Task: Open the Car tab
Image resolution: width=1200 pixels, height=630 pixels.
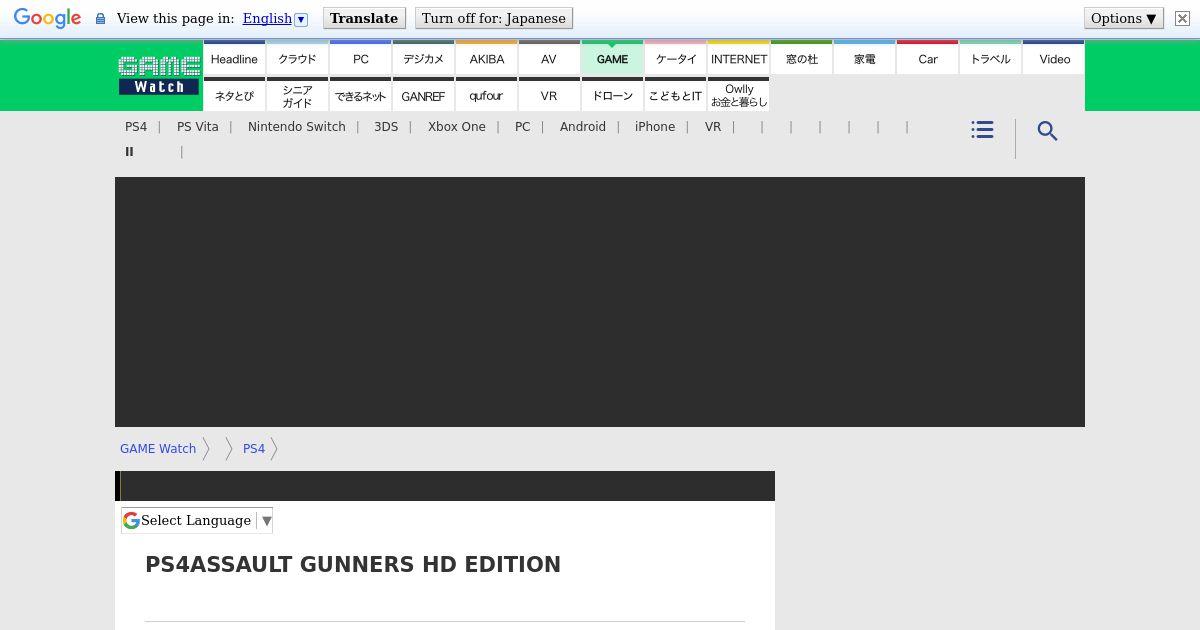Action: (x=927, y=58)
